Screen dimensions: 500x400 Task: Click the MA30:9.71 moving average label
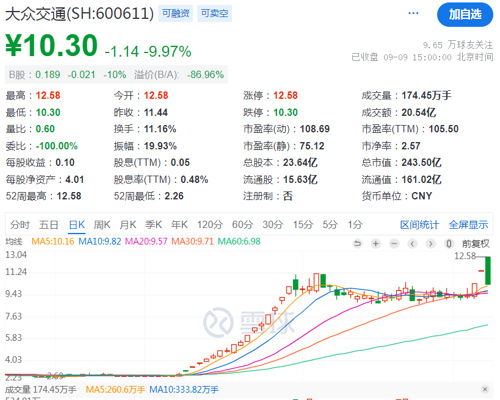[x=192, y=241]
